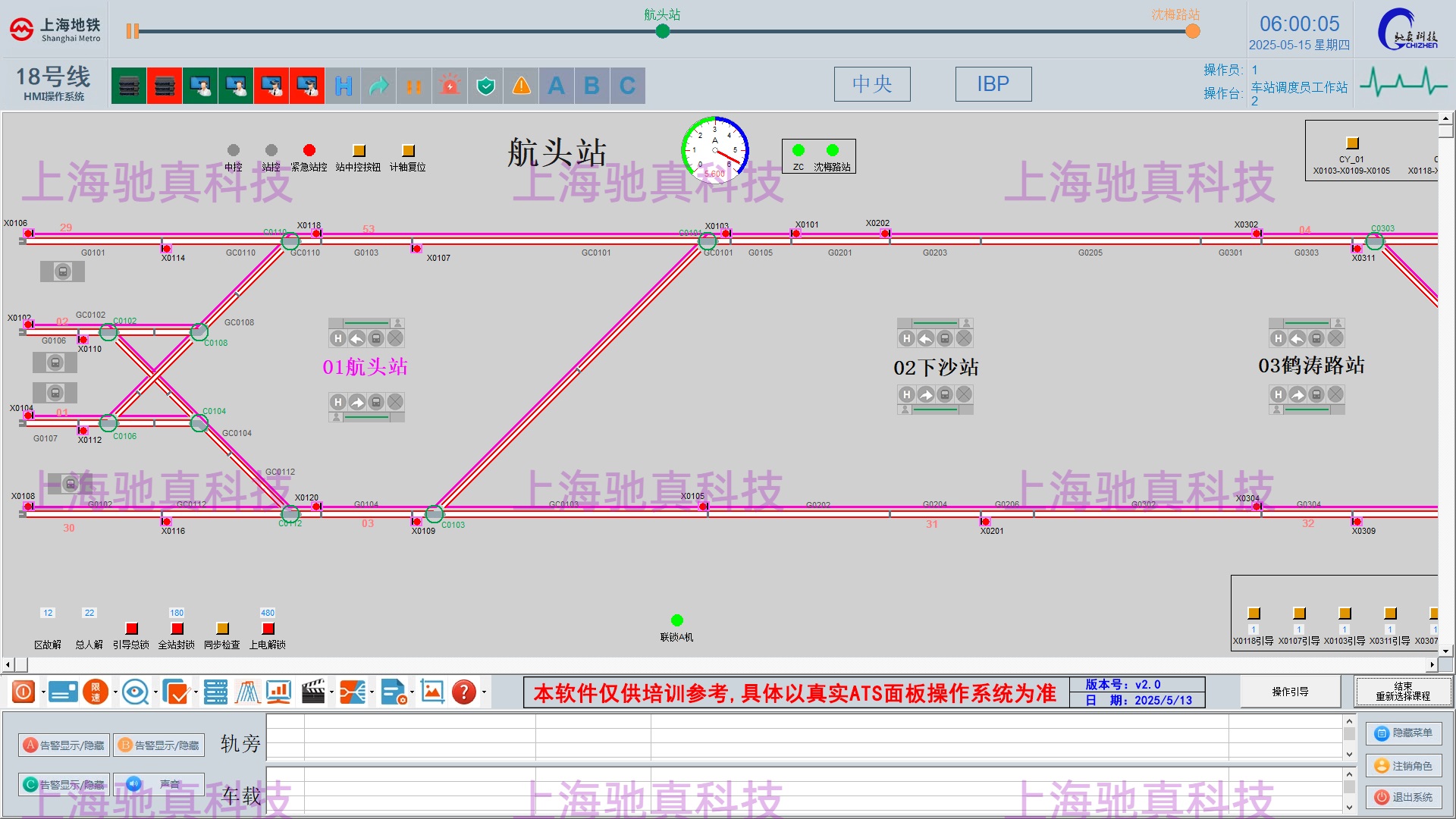Open the clapperboard icon in bottom toolbar

[x=313, y=692]
